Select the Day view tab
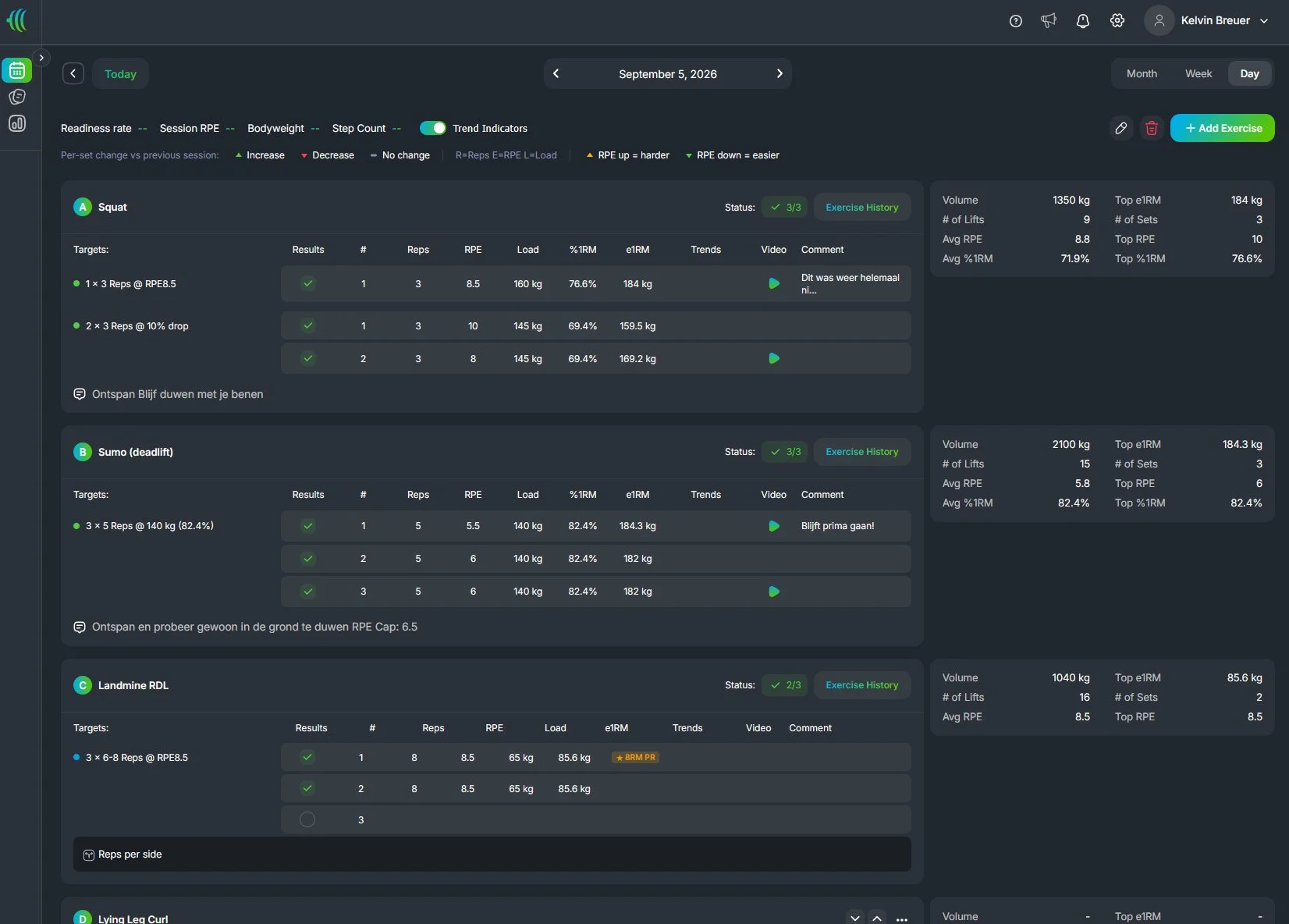Screen dimensions: 1289x924 (x=1249, y=73)
